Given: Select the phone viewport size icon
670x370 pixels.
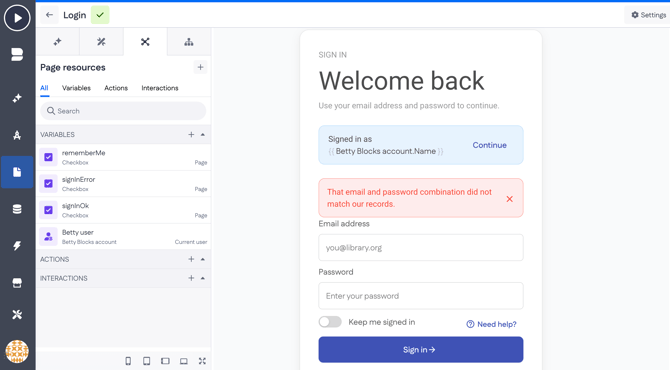Looking at the screenshot, I should (x=128, y=361).
